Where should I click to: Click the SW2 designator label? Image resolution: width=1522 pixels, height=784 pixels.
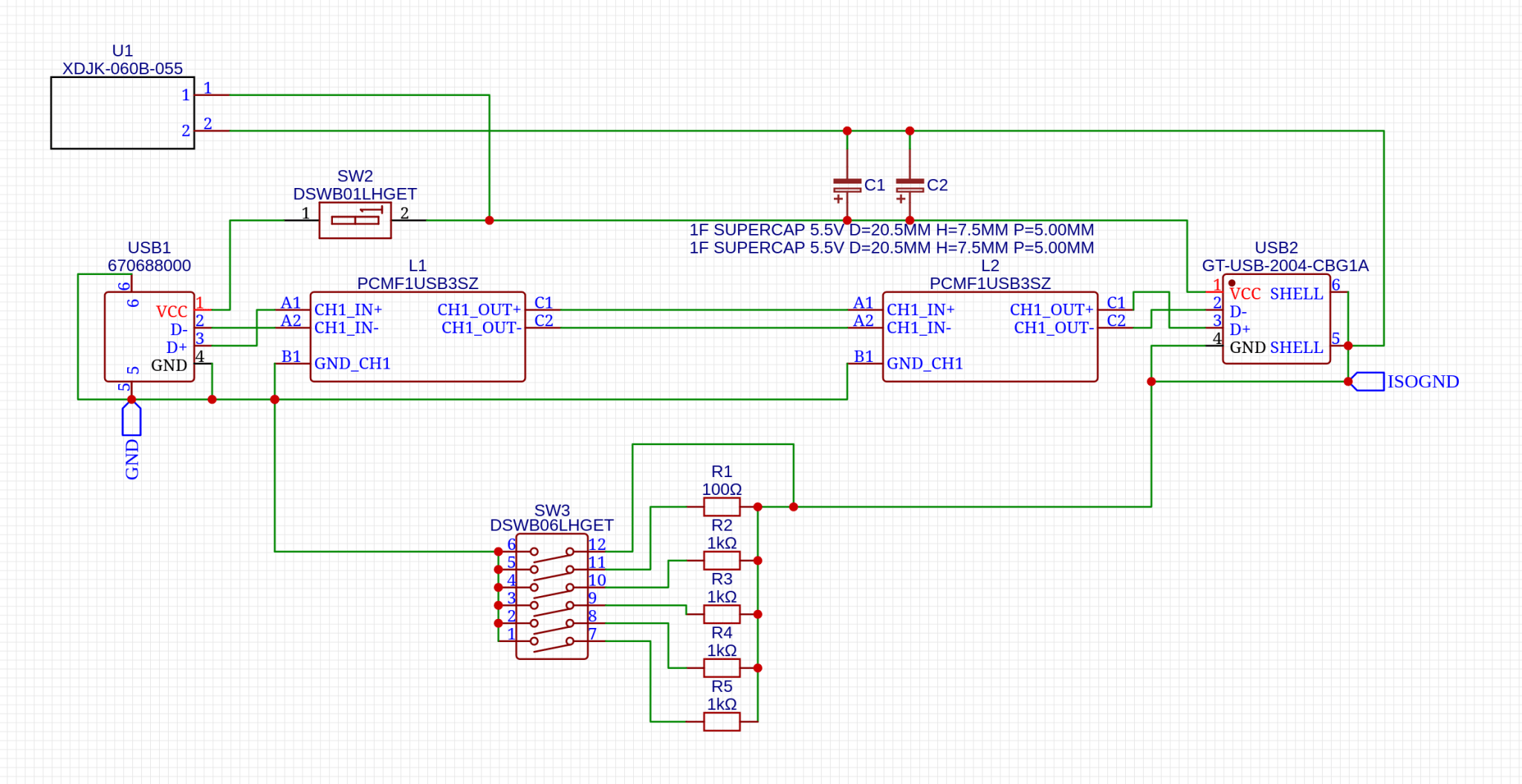coord(355,176)
